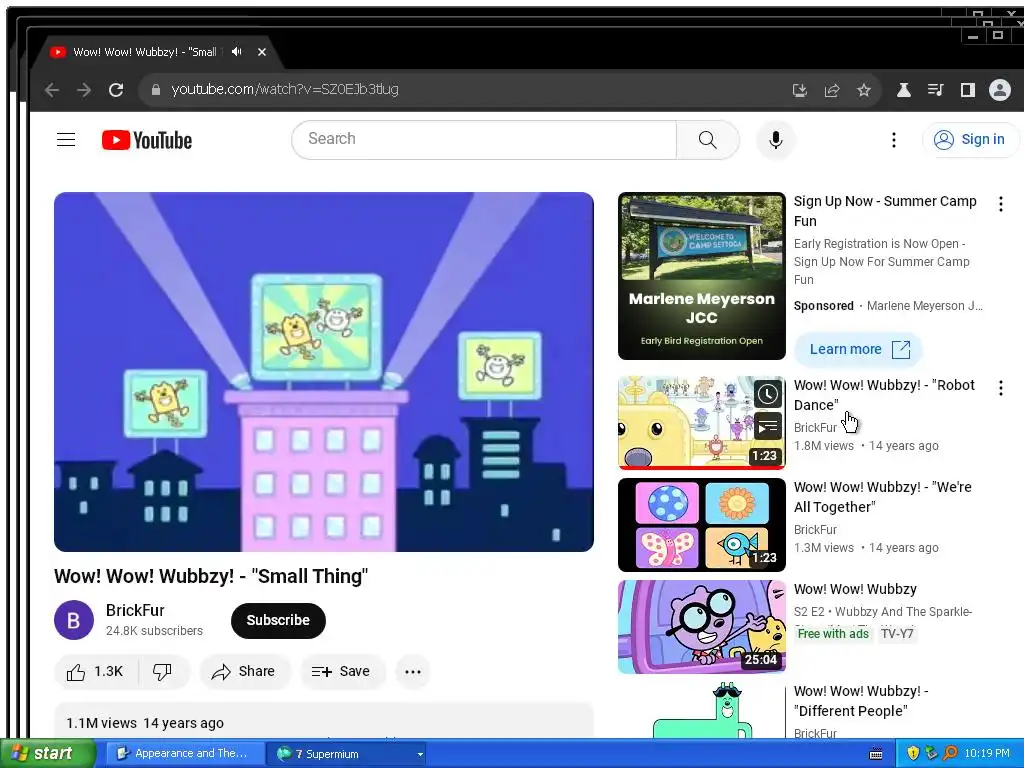View site info via the lock icon
The height and width of the screenshot is (768, 1024).
point(155,90)
